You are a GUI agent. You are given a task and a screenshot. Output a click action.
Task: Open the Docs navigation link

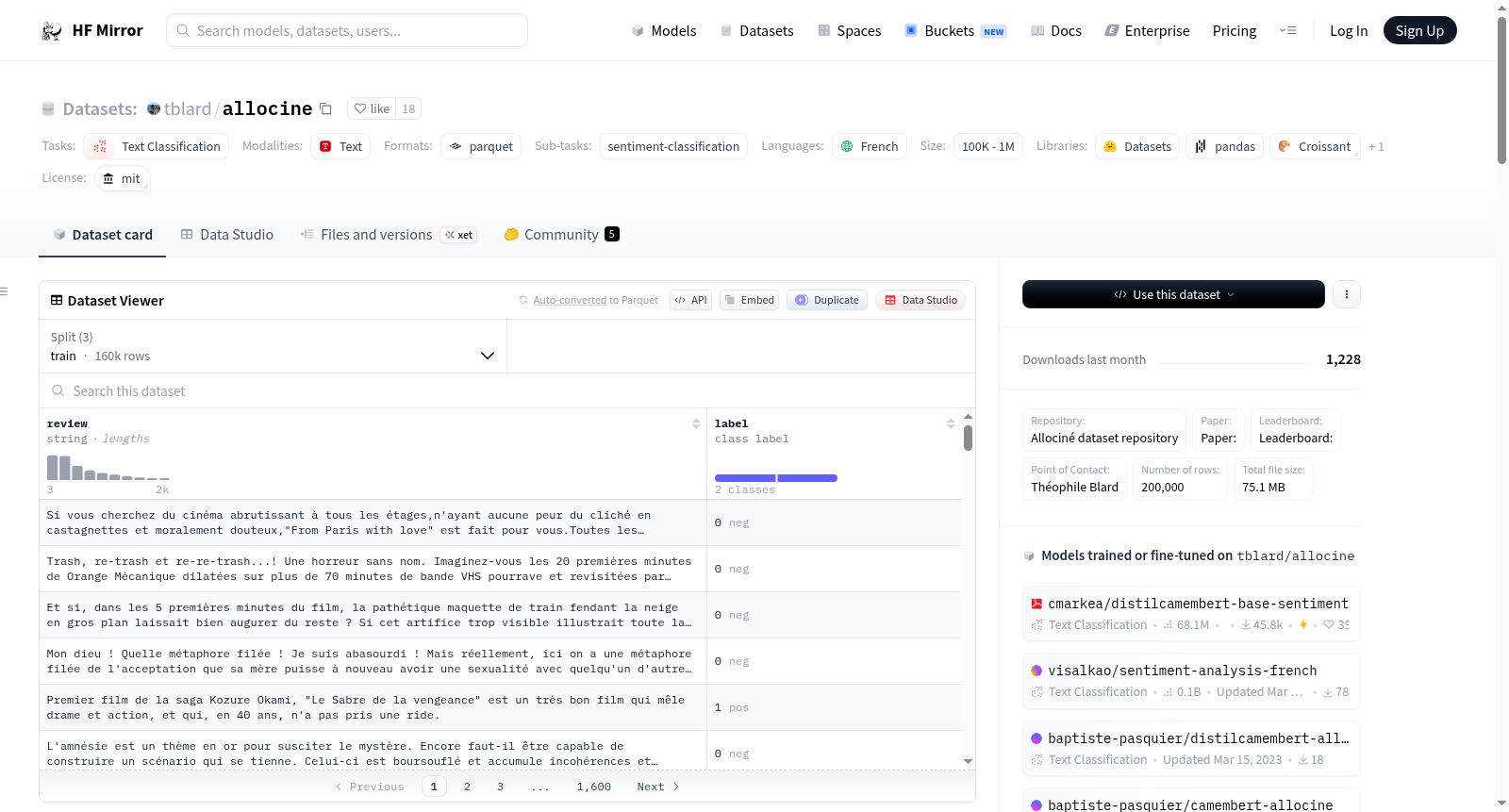click(x=1056, y=31)
